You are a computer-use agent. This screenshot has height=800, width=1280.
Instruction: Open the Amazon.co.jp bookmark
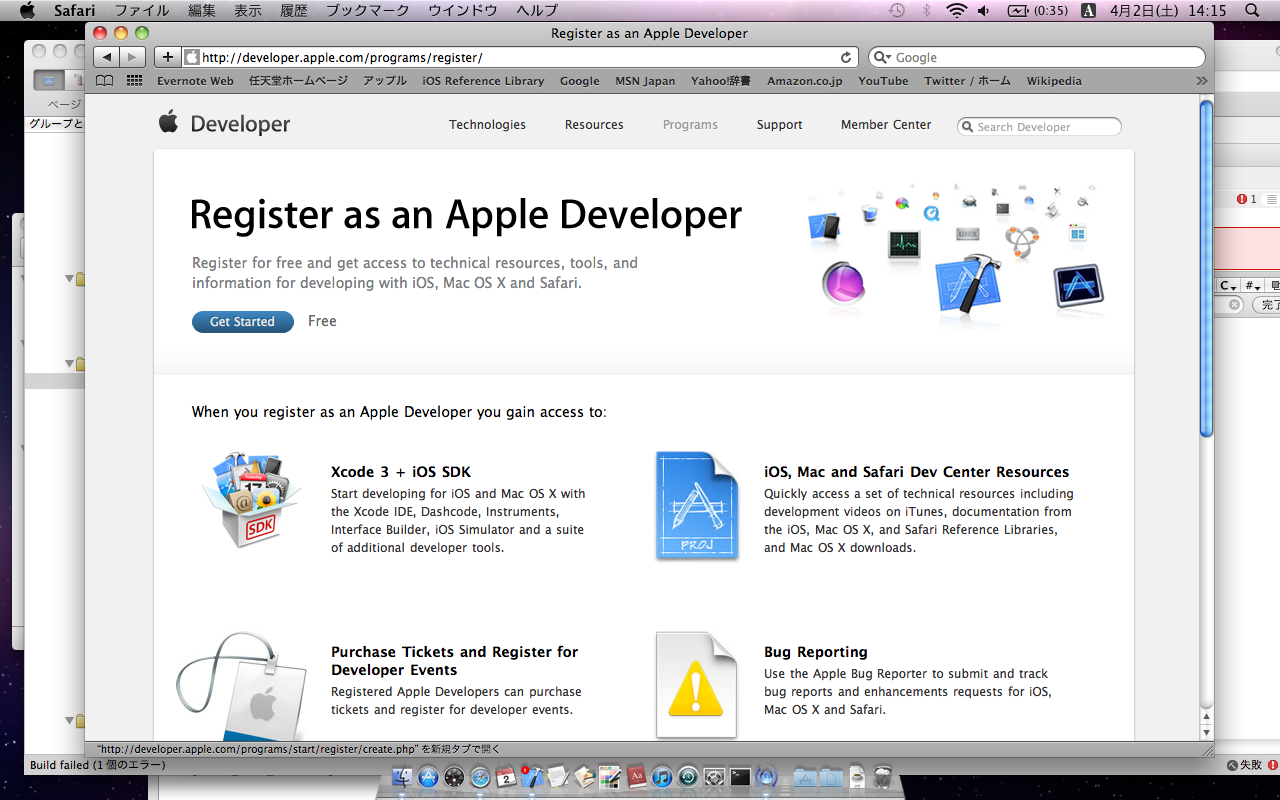[x=804, y=81]
